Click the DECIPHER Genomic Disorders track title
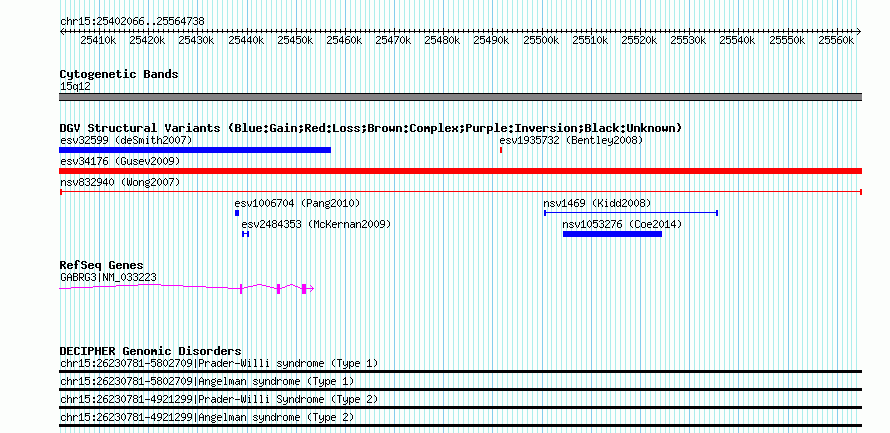The height and width of the screenshot is (433, 890). coord(150,351)
